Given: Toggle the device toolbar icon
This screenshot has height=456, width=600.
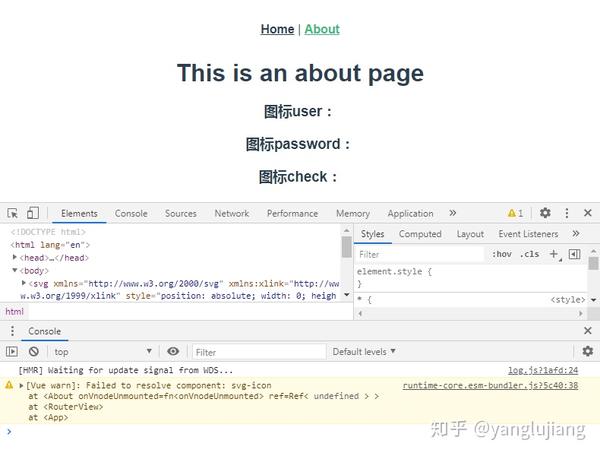Looking at the screenshot, I should 33,213.
